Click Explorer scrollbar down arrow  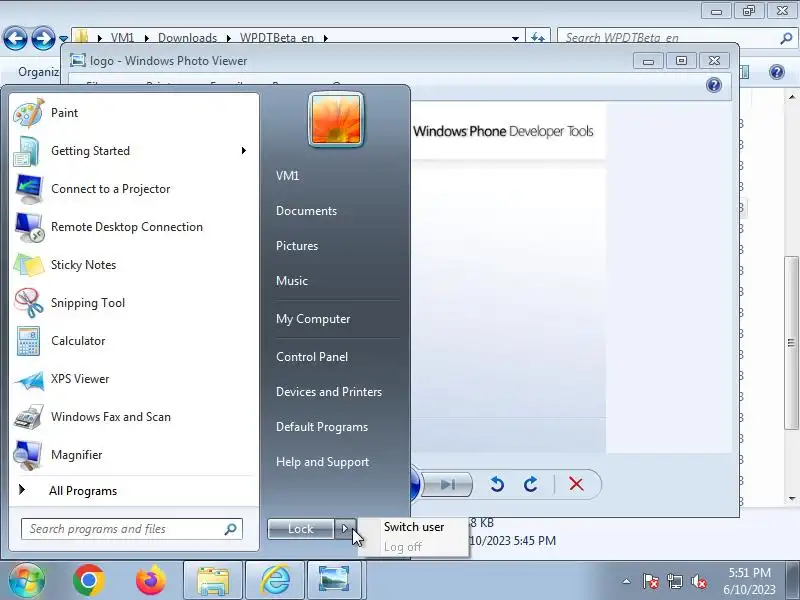791,498
